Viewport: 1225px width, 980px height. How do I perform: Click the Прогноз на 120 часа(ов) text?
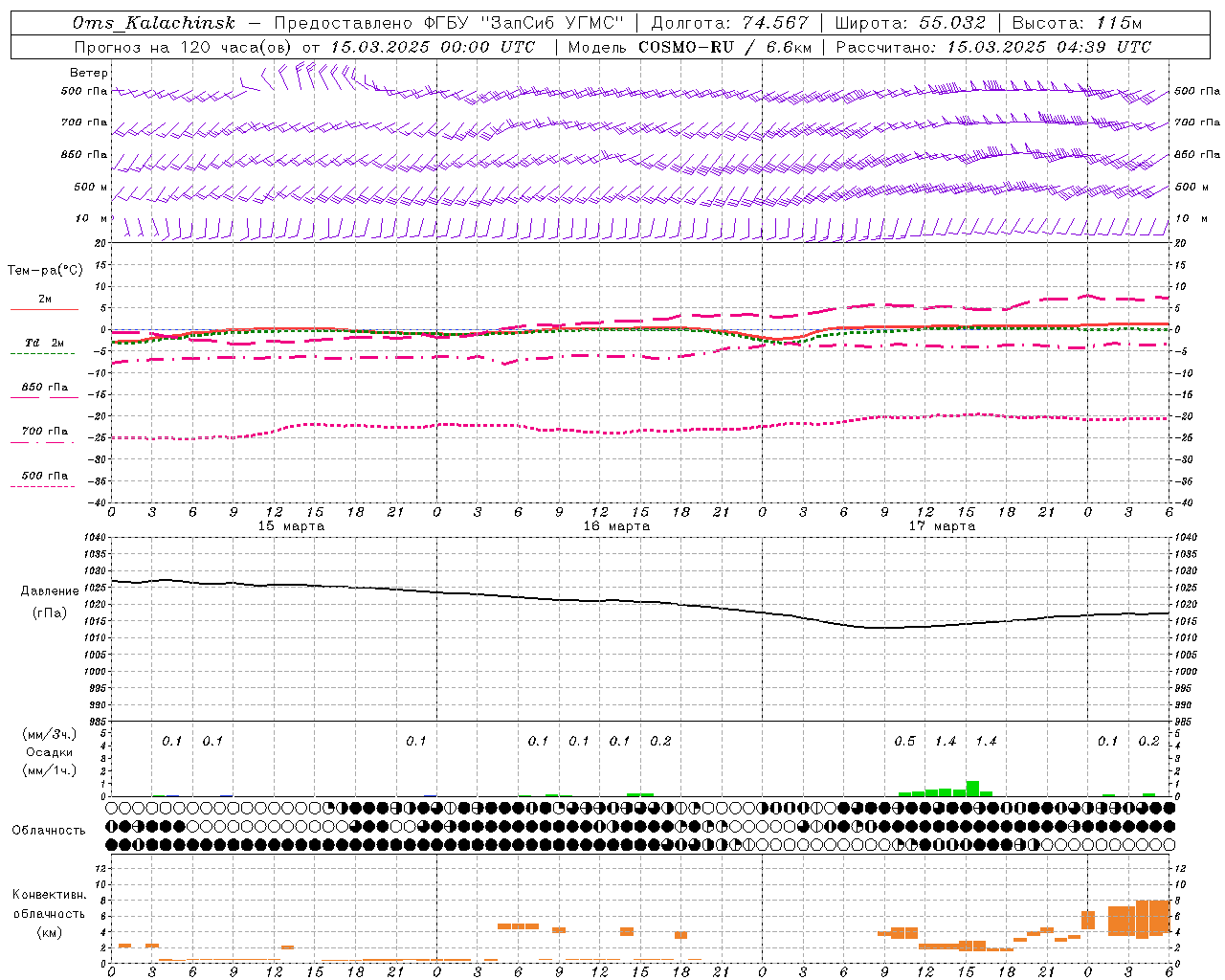pyautogui.click(x=185, y=47)
